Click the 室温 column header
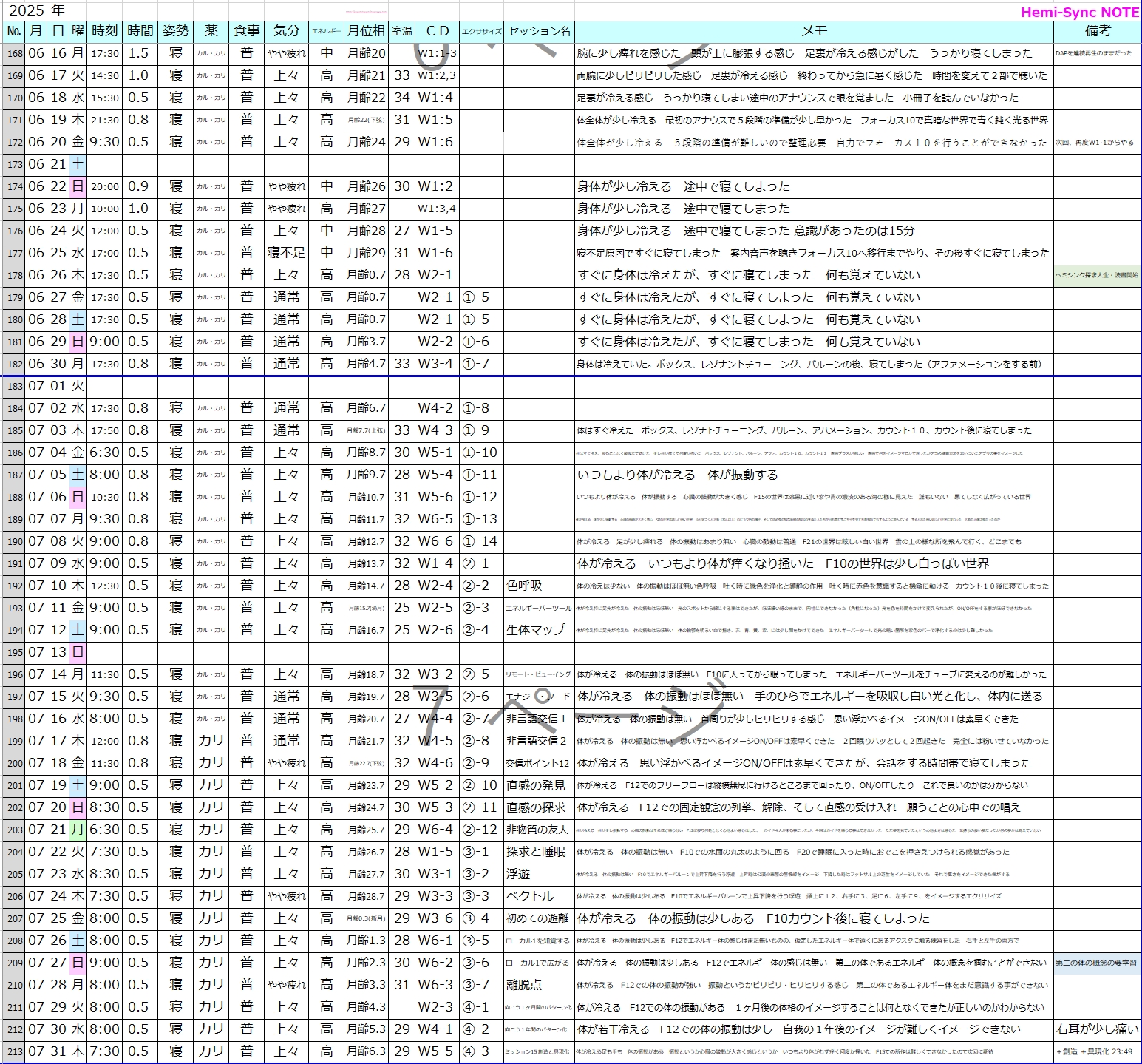 click(x=401, y=31)
